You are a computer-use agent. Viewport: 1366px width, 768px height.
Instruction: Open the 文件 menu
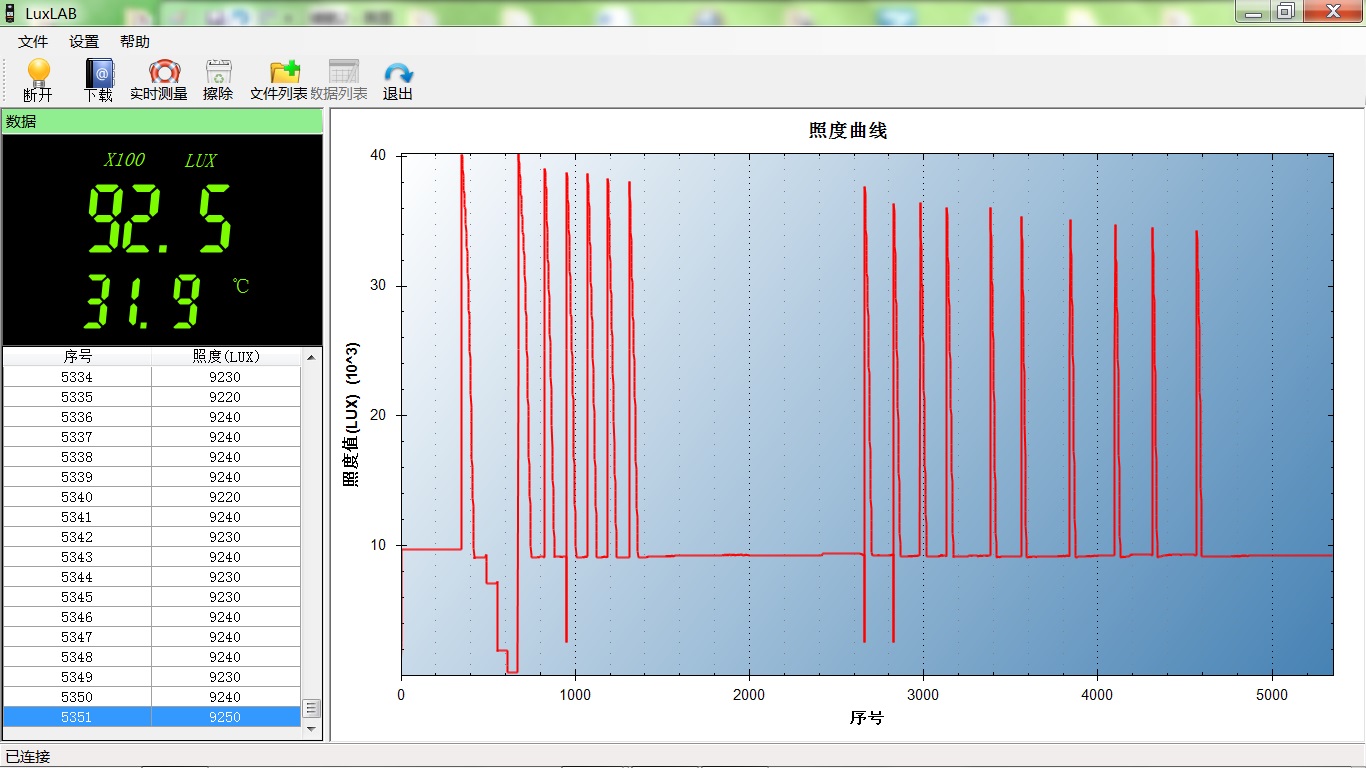coord(33,42)
